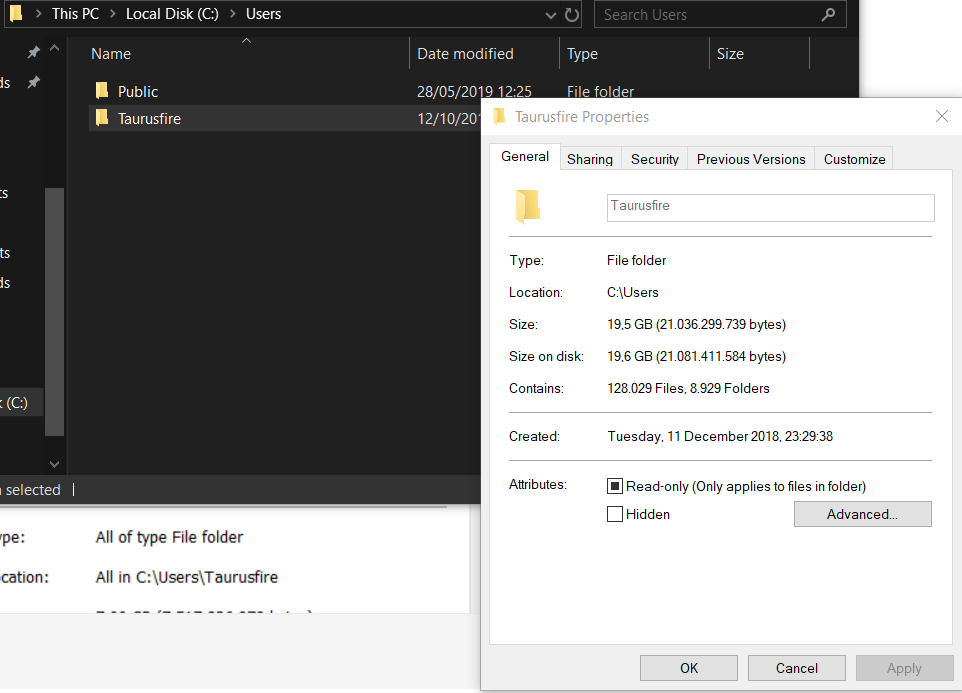The width and height of the screenshot is (962, 693).
Task: Click 'All of type File folder' text
Action: 169,537
